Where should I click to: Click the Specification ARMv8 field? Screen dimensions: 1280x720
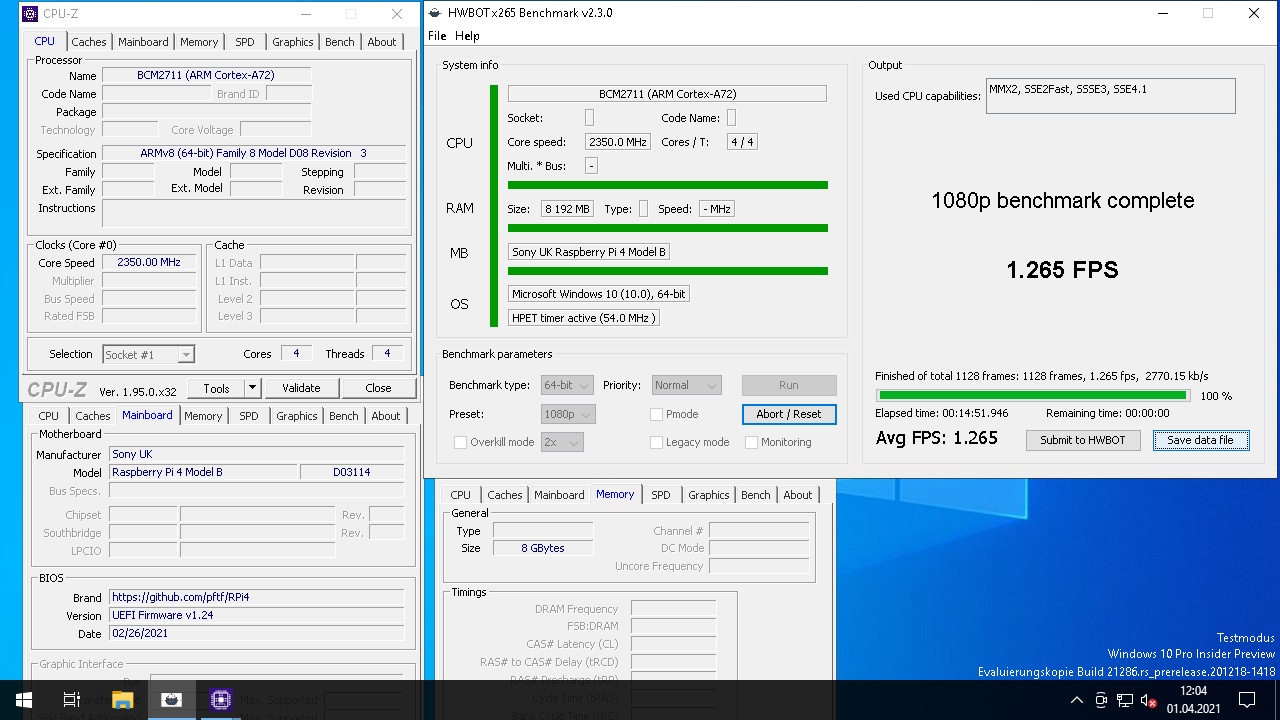[x=254, y=154]
